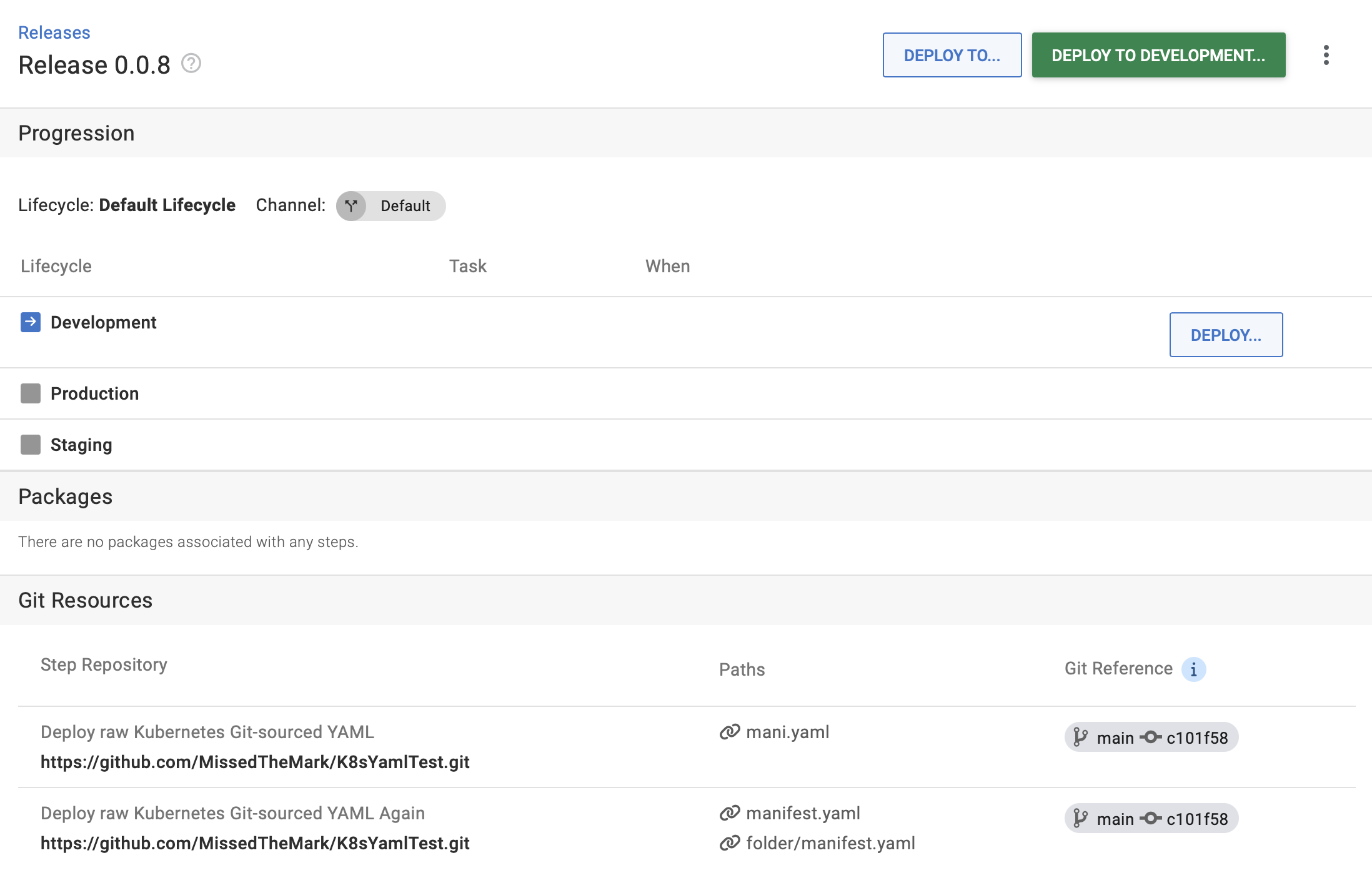1372x888 pixels.
Task: Select the main c101f58 reference chip
Action: click(x=1150, y=737)
